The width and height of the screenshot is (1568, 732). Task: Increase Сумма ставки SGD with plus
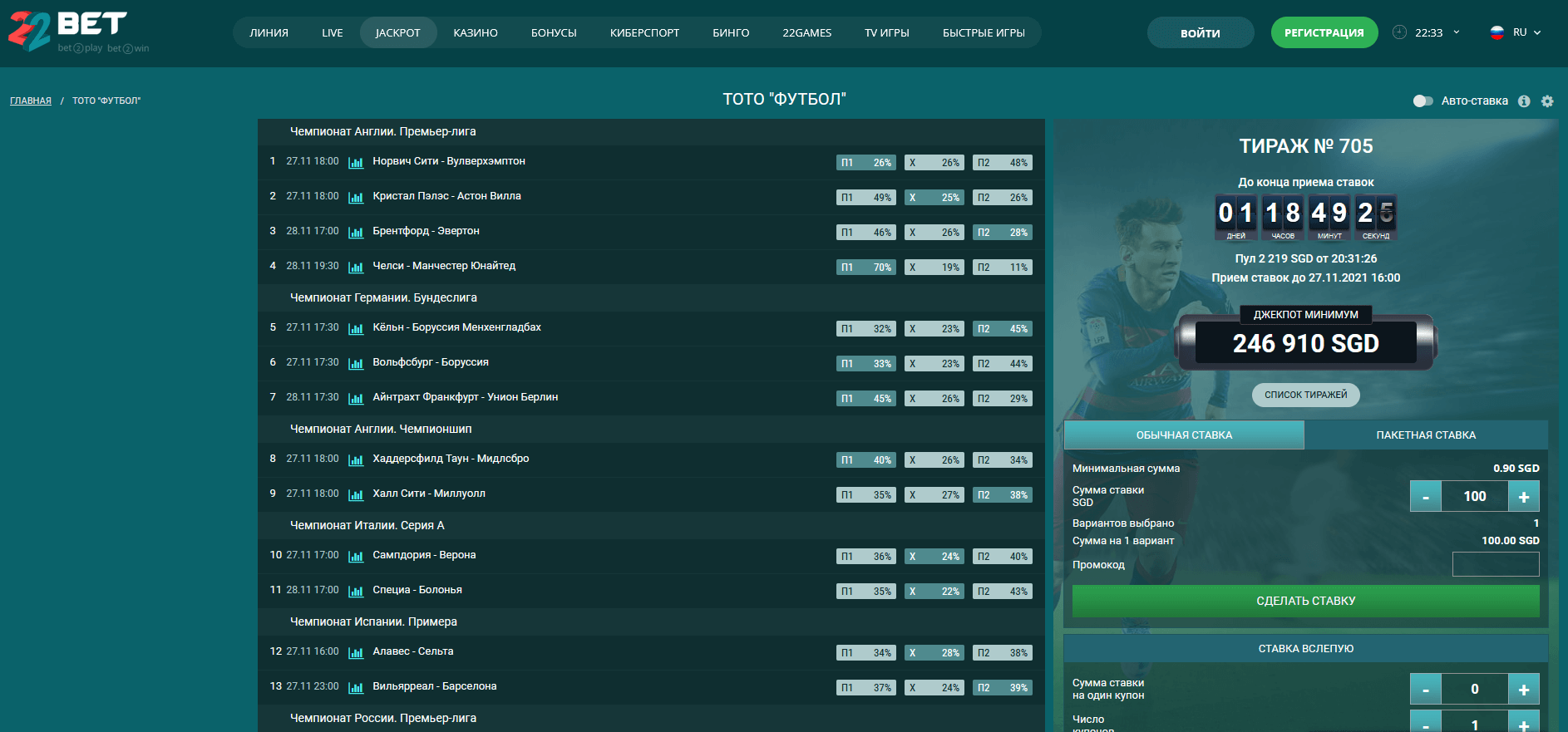click(x=1524, y=497)
